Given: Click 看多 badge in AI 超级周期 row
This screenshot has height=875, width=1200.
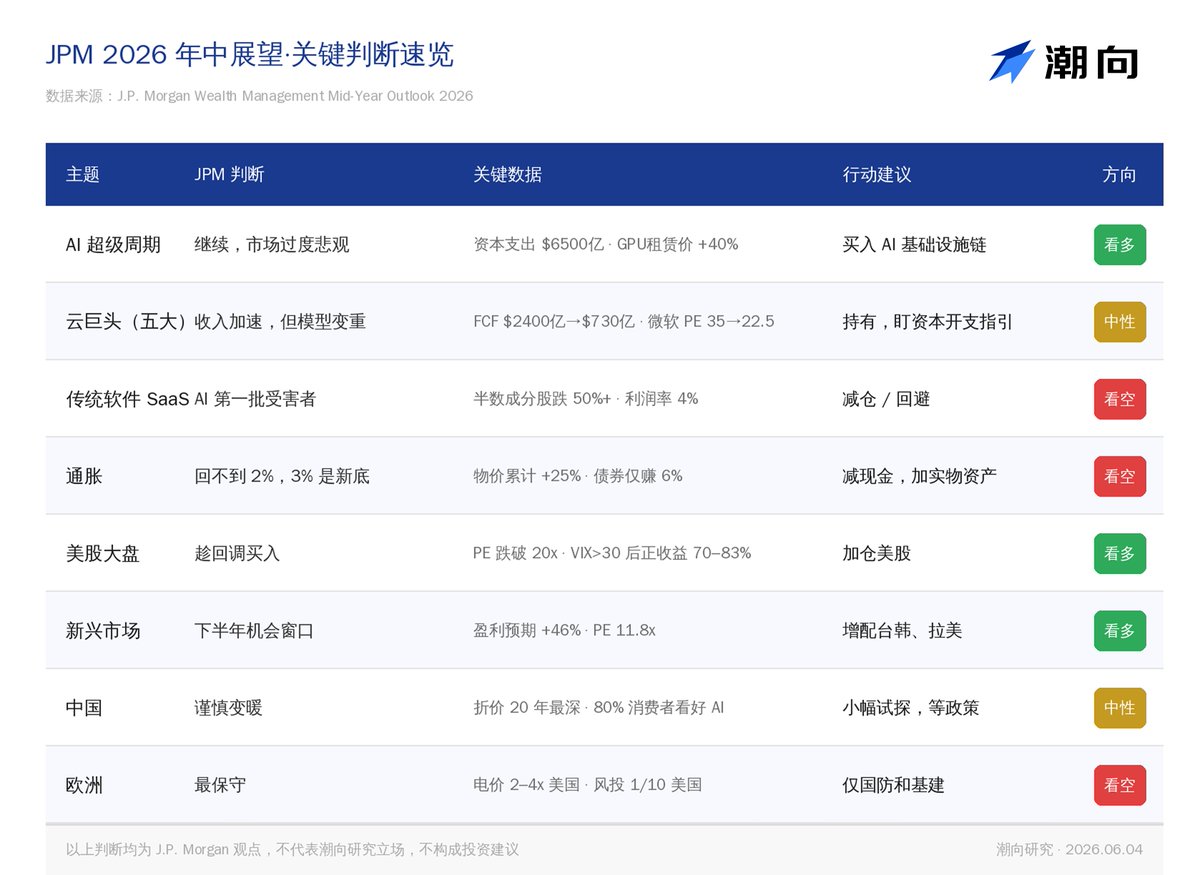Looking at the screenshot, I should click(x=1120, y=245).
